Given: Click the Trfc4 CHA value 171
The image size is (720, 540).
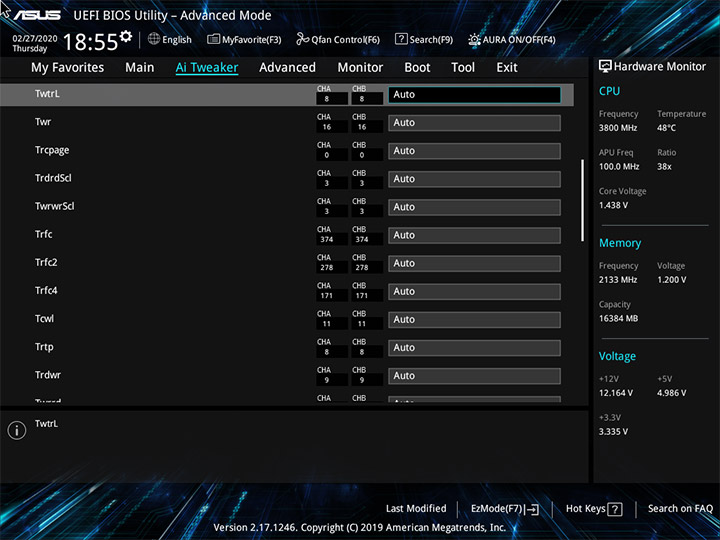Looking at the screenshot, I should tap(327, 296).
